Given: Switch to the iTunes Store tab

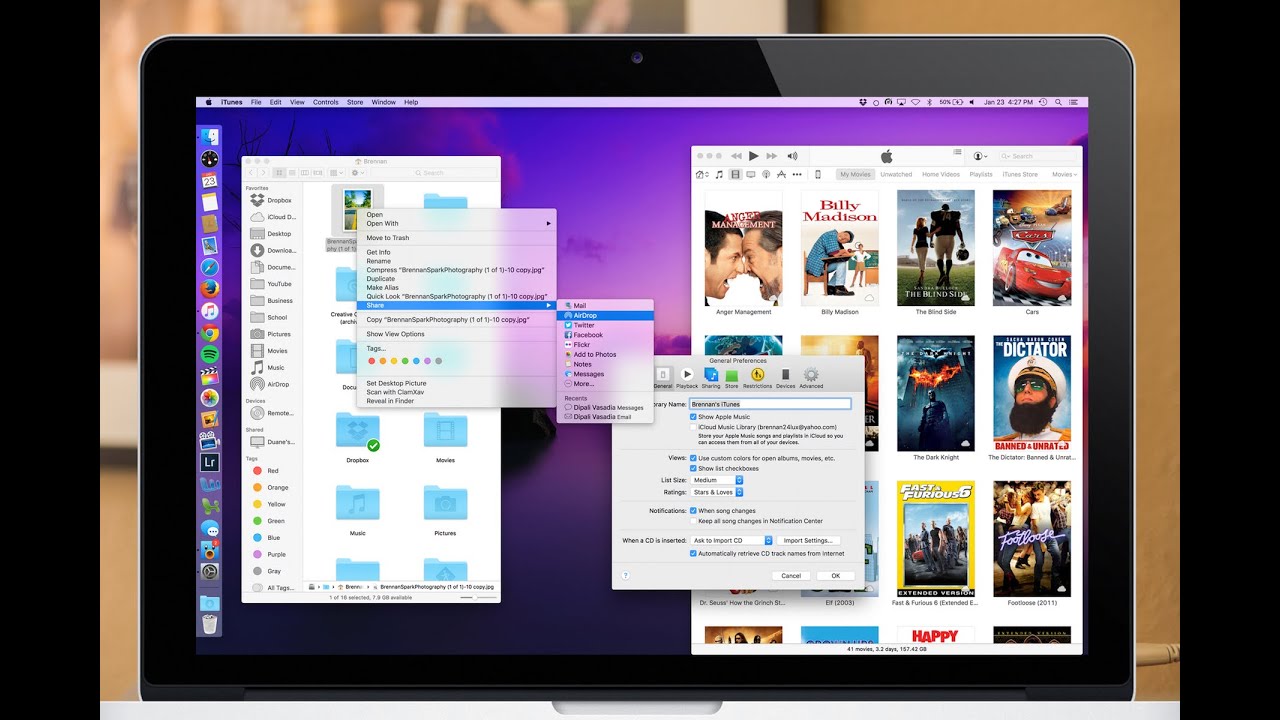Looking at the screenshot, I should pos(1020,174).
